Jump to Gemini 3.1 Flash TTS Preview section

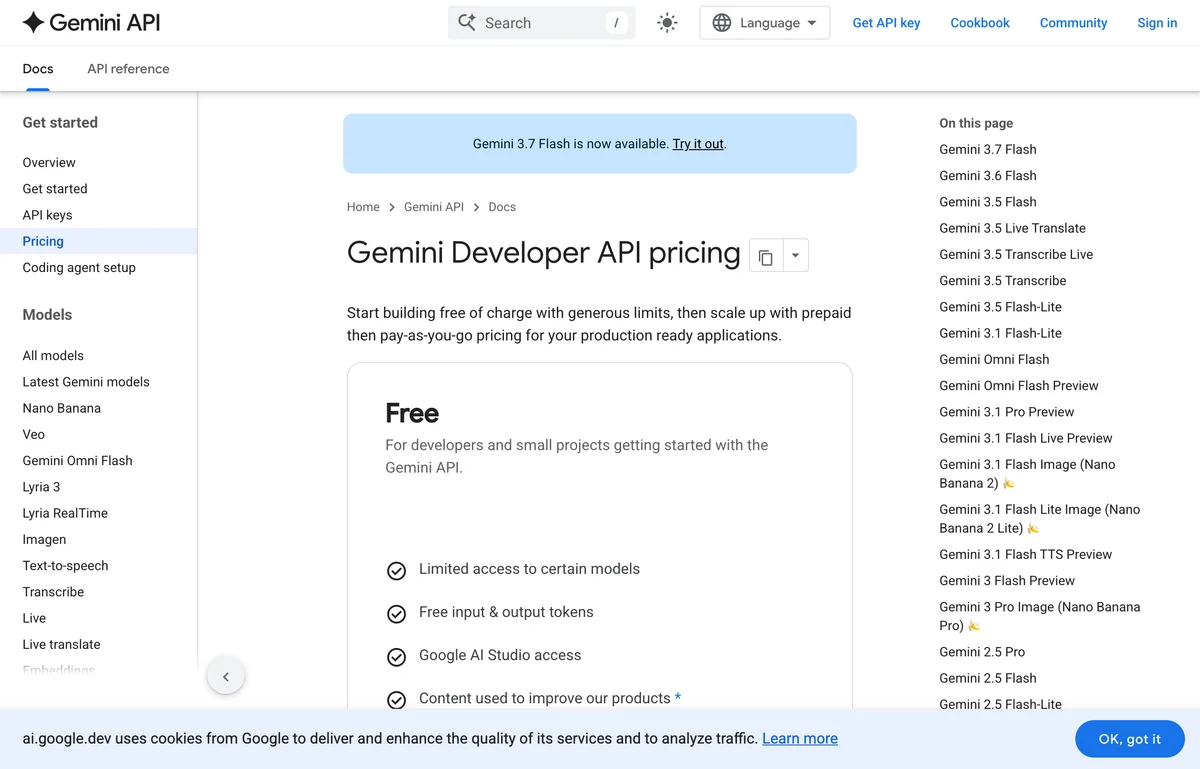coord(1026,554)
